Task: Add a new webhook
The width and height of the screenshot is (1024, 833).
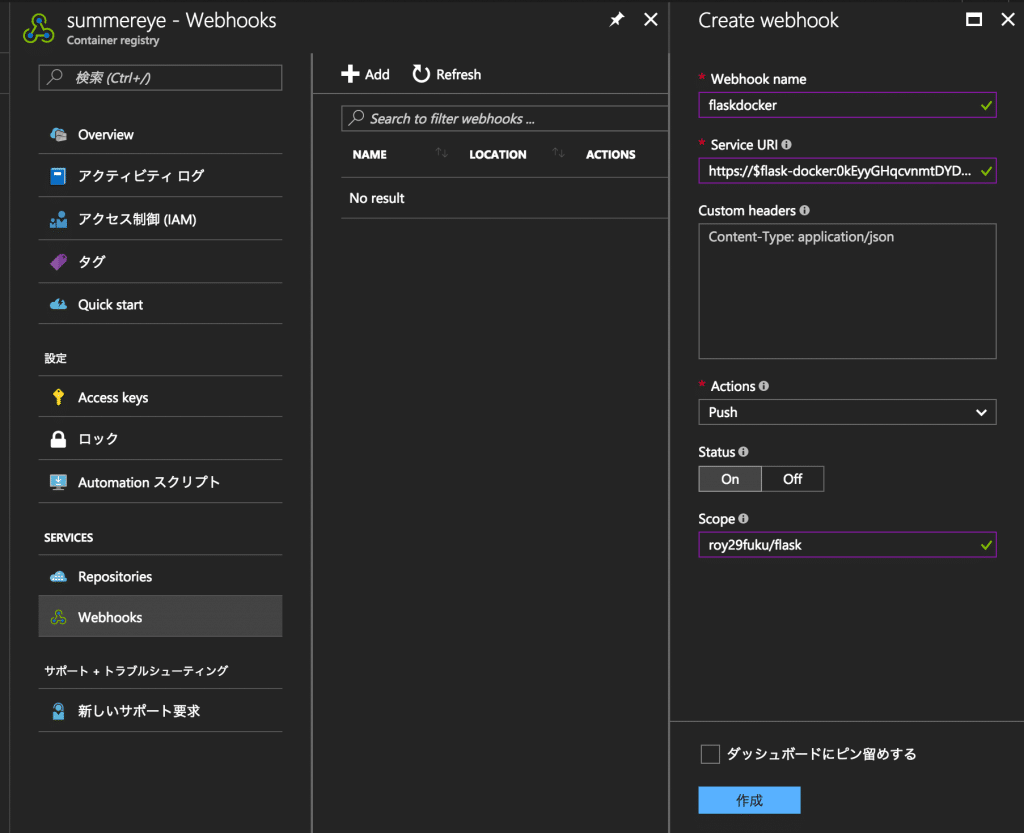Action: (365, 74)
